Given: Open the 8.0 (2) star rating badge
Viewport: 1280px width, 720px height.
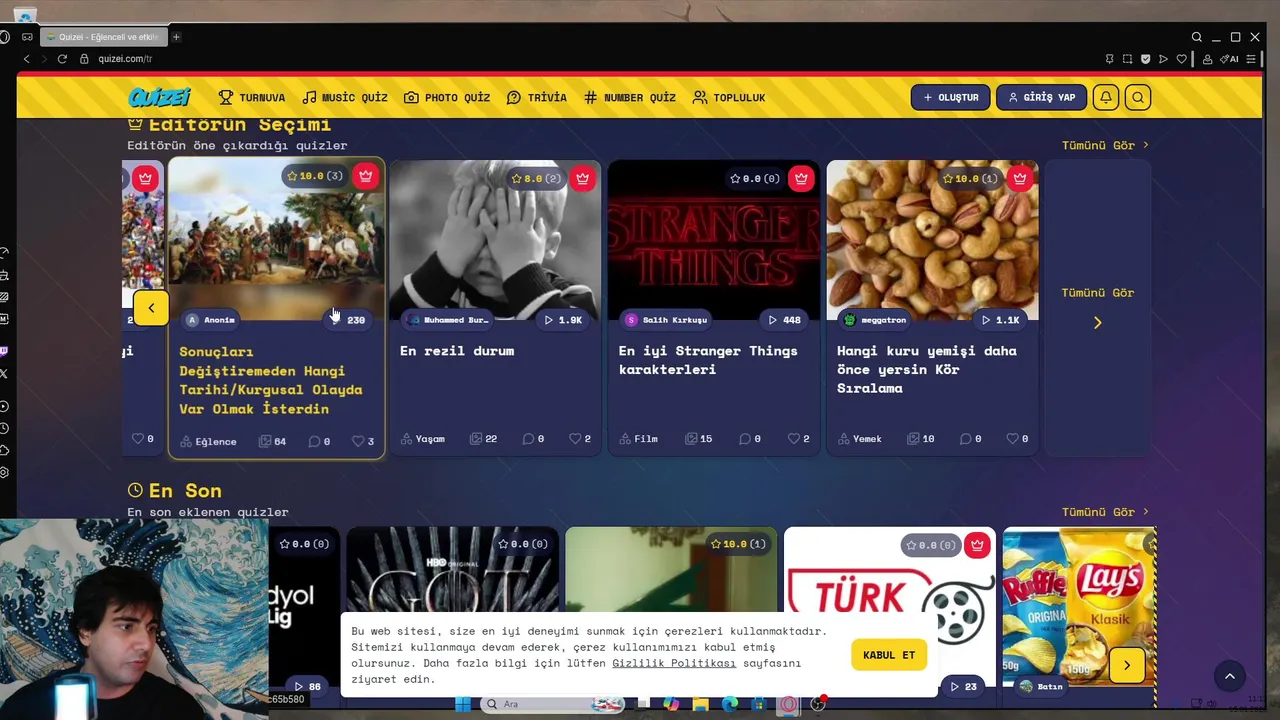Looking at the screenshot, I should [x=535, y=178].
